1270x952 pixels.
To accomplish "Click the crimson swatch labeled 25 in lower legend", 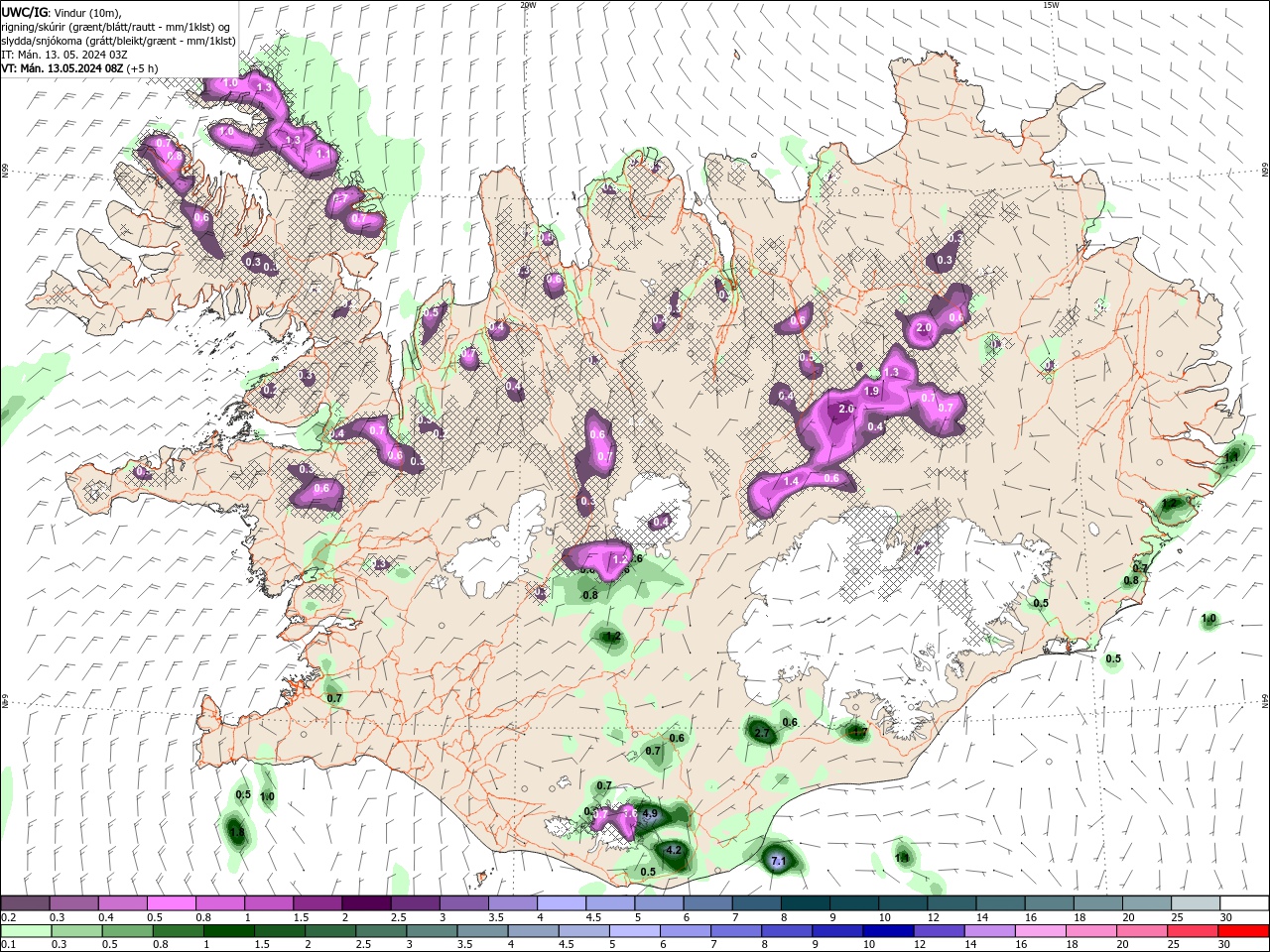I will 1192,931.
